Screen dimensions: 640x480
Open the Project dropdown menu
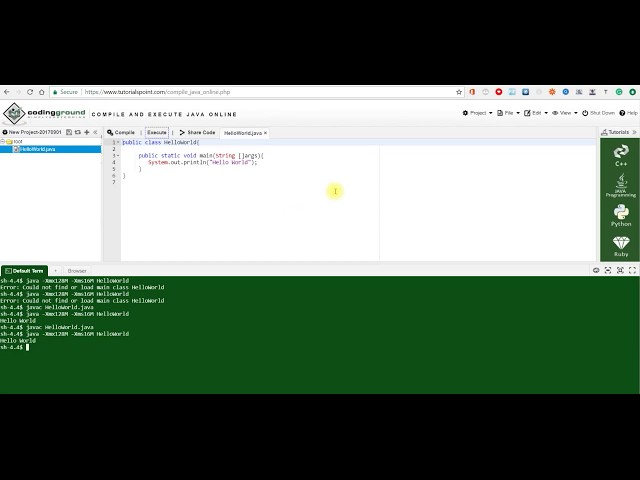(477, 113)
